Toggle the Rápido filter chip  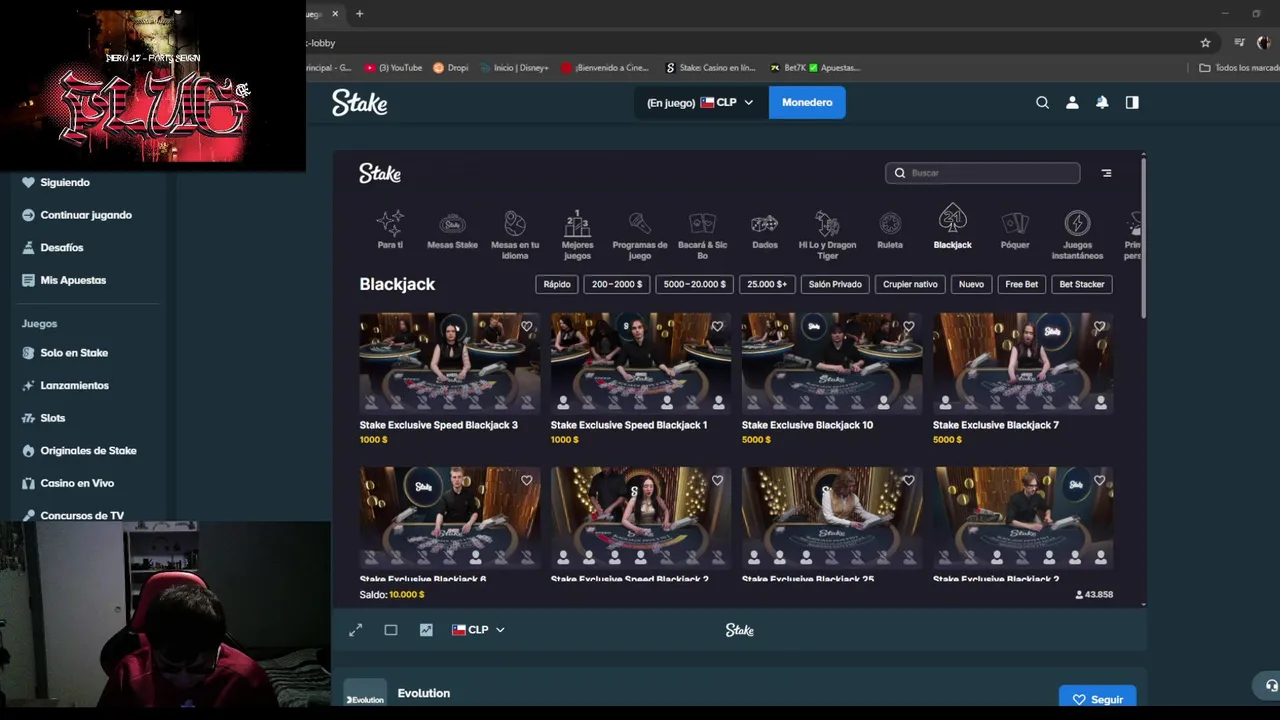pyautogui.click(x=557, y=284)
